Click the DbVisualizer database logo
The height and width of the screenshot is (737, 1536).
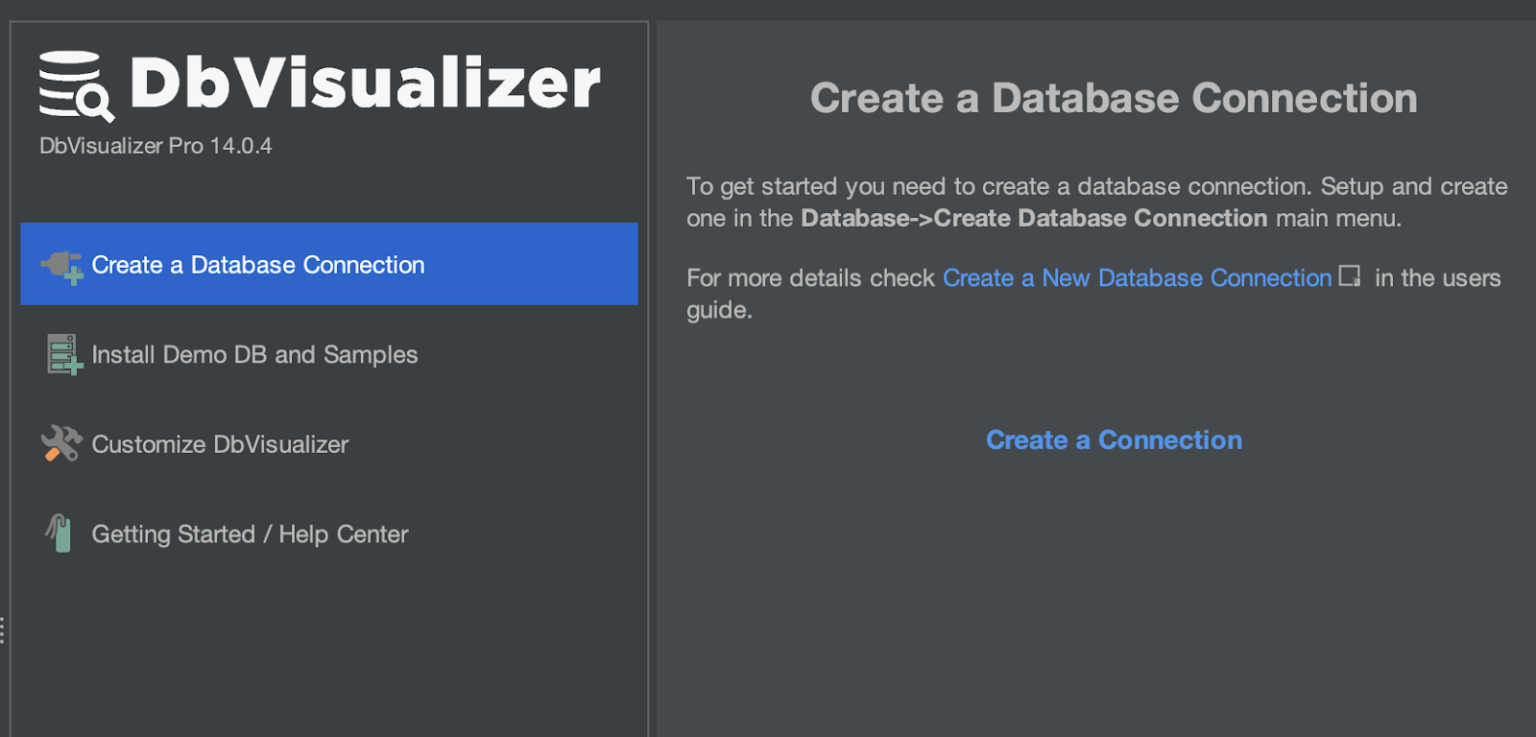(75, 85)
